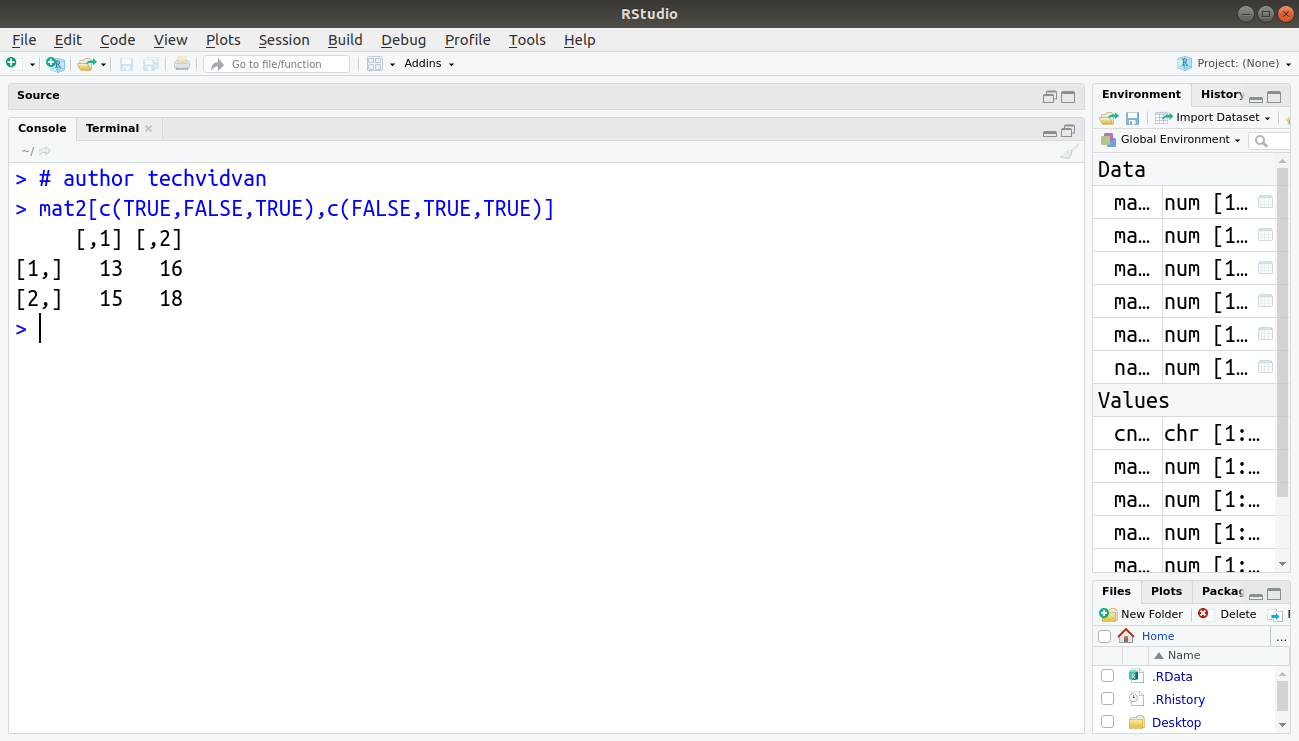Switch to the Terminal tab

coord(110,128)
